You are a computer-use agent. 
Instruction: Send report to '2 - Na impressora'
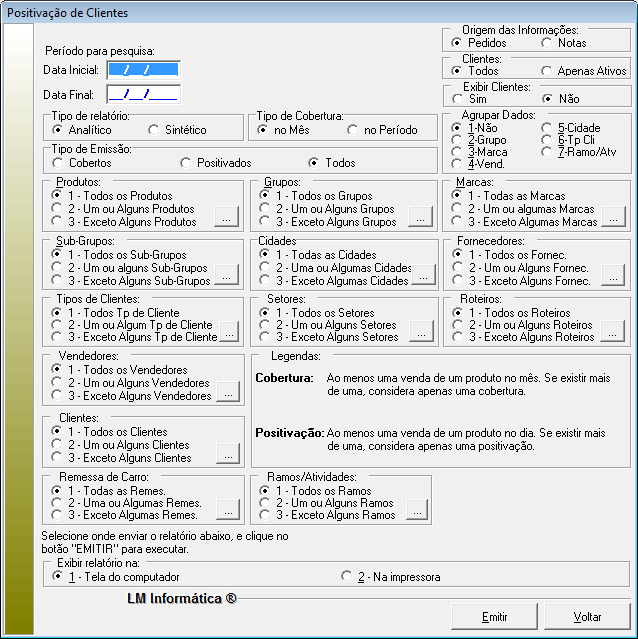[347, 576]
